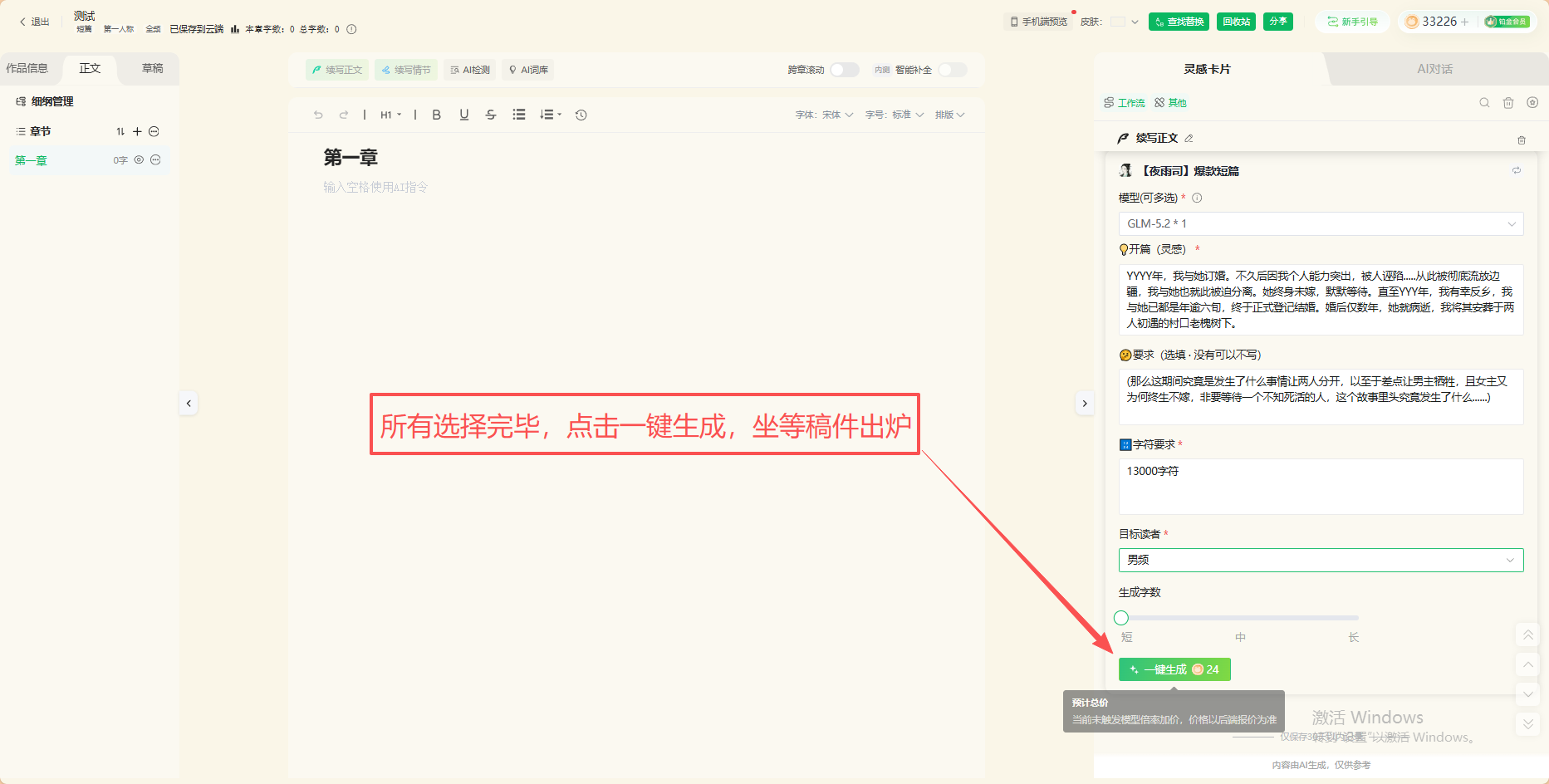
Task: Sort chapters using the sort icon
Action: coord(120,131)
